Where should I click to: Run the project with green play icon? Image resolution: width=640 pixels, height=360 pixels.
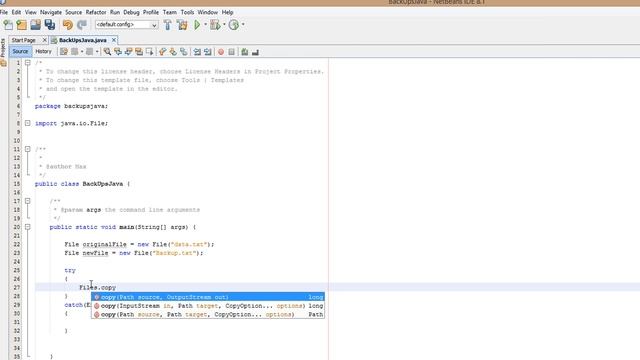[x=197, y=25]
